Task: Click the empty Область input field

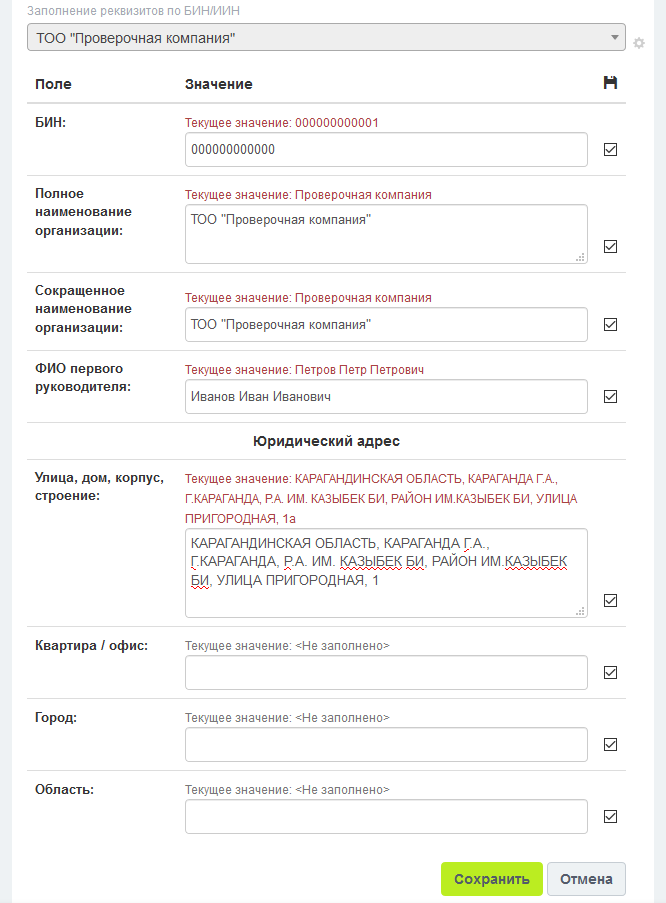Action: (386, 816)
